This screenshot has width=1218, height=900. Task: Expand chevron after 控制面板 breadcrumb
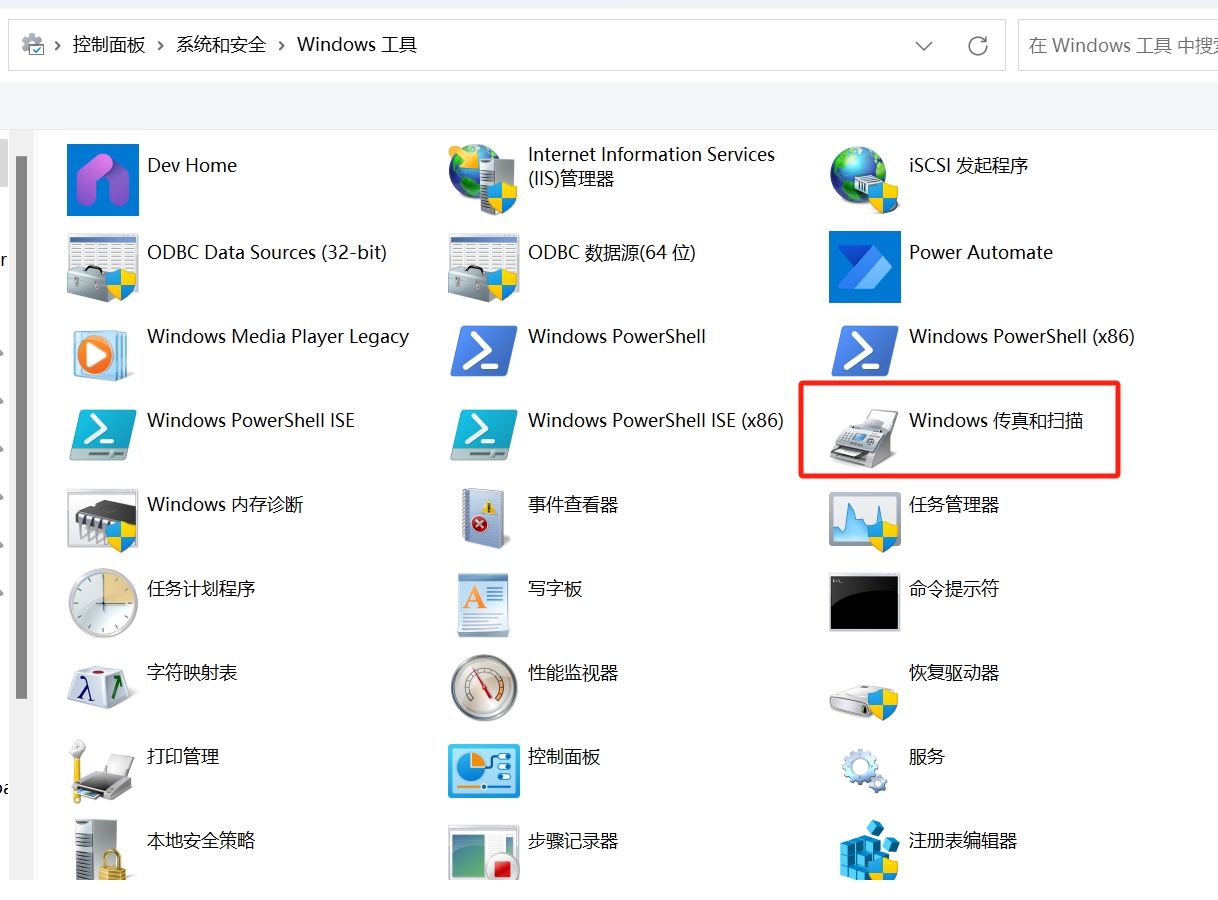tap(160, 45)
